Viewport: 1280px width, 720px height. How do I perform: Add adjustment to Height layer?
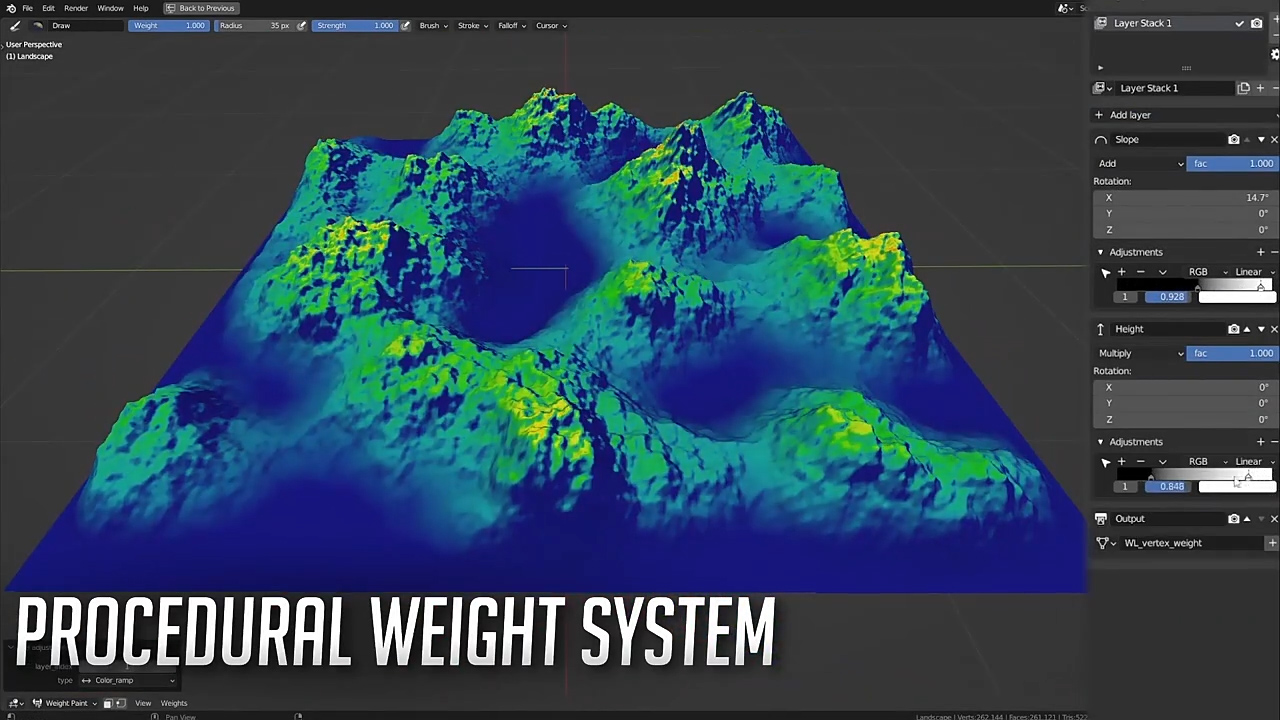coord(1260,442)
